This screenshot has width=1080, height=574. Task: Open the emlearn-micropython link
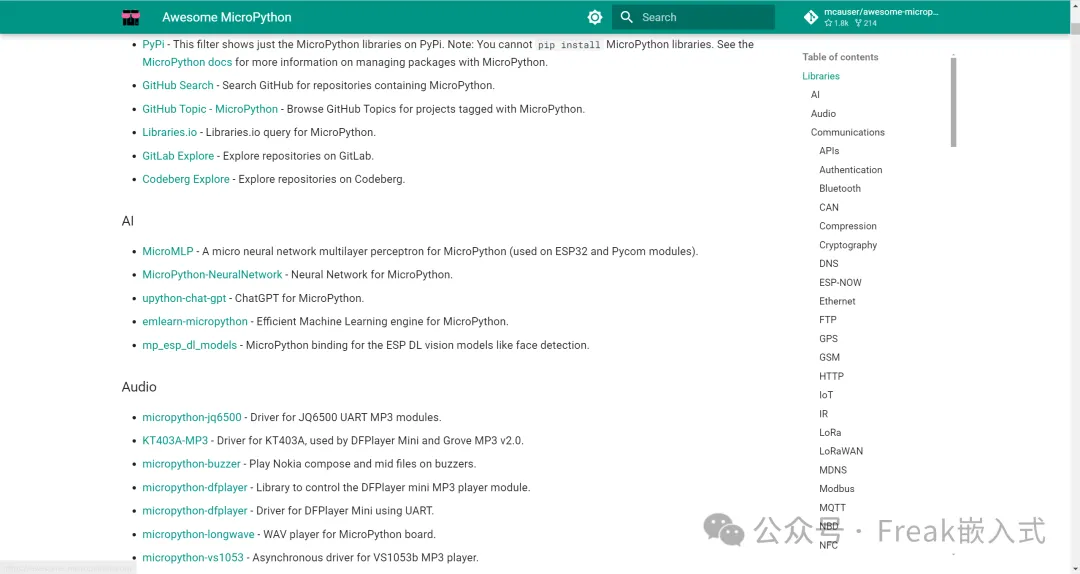tap(195, 322)
